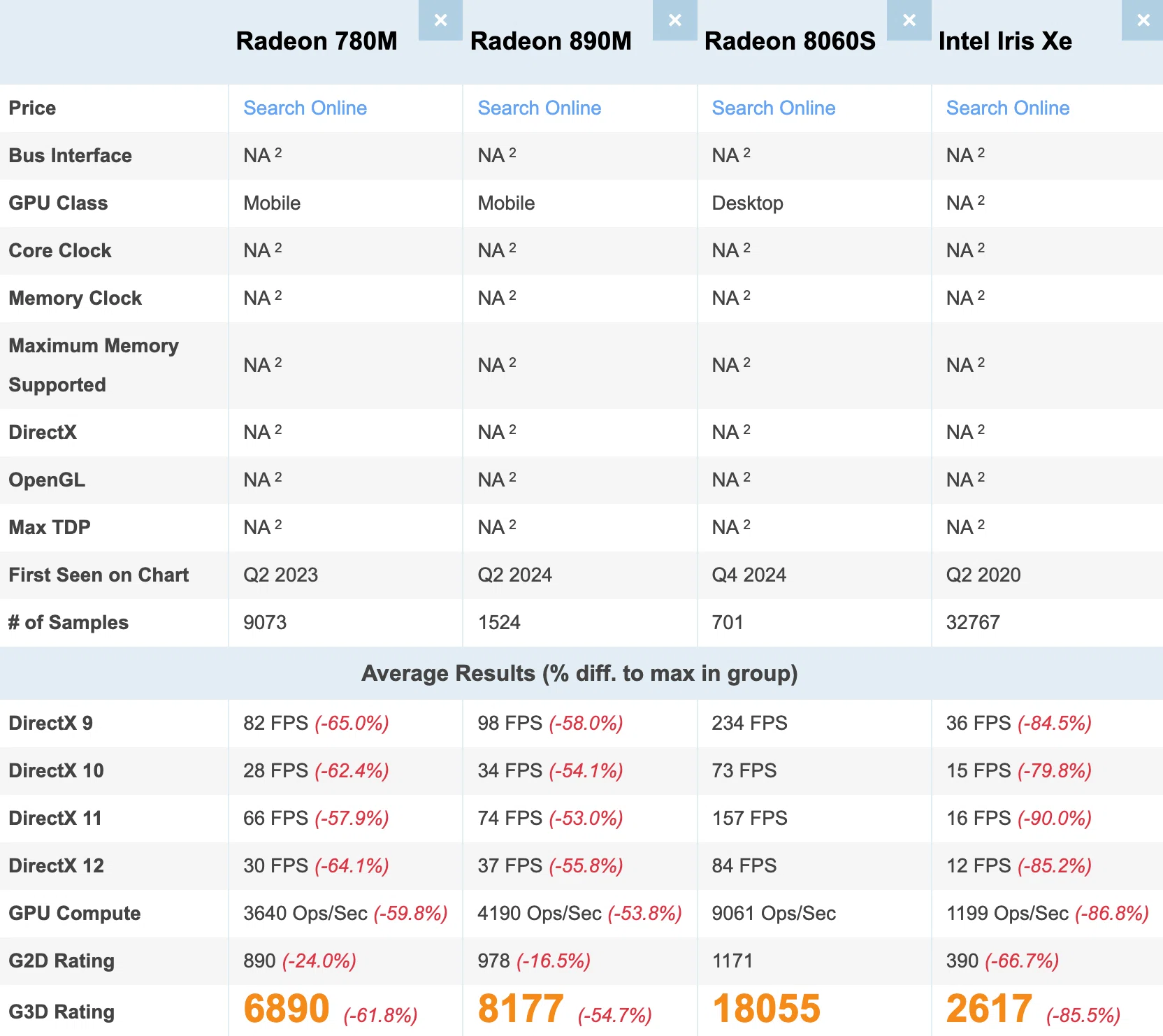
Task: Click the 9061 Ops/Sec GPU Compute result
Action: [x=774, y=913]
